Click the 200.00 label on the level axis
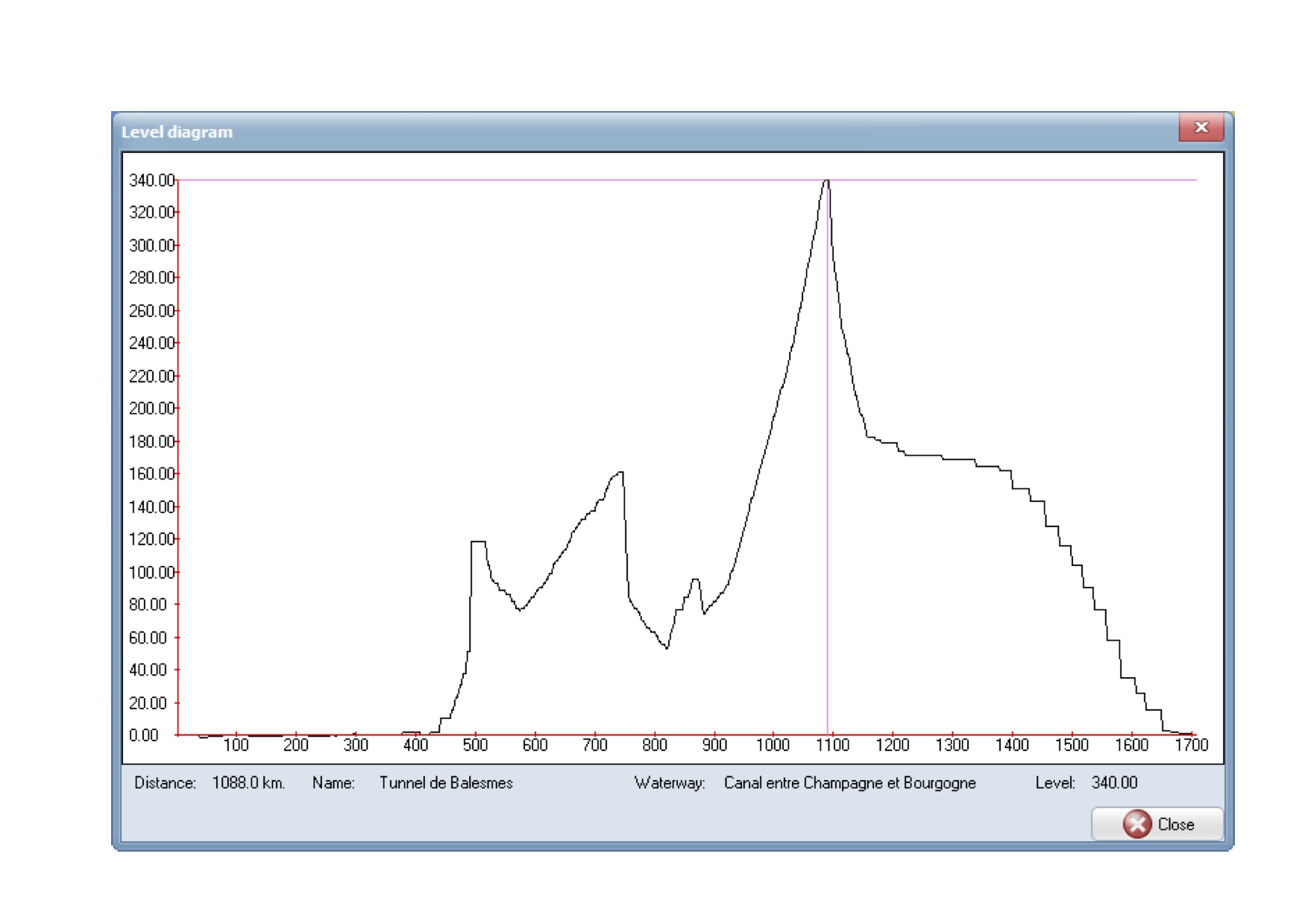This screenshot has height=924, width=1308. pos(151,409)
